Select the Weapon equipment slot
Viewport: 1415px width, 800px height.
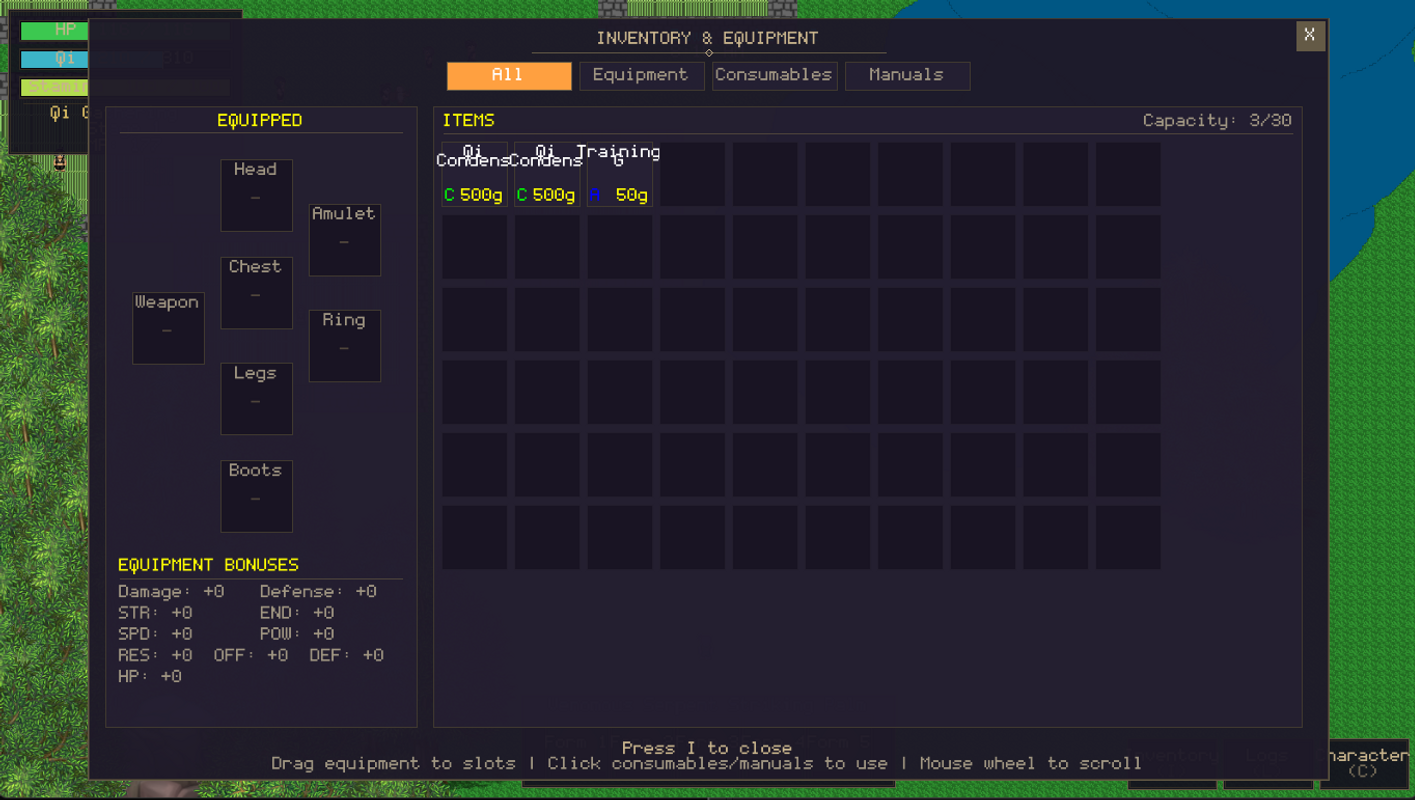[x=168, y=328]
